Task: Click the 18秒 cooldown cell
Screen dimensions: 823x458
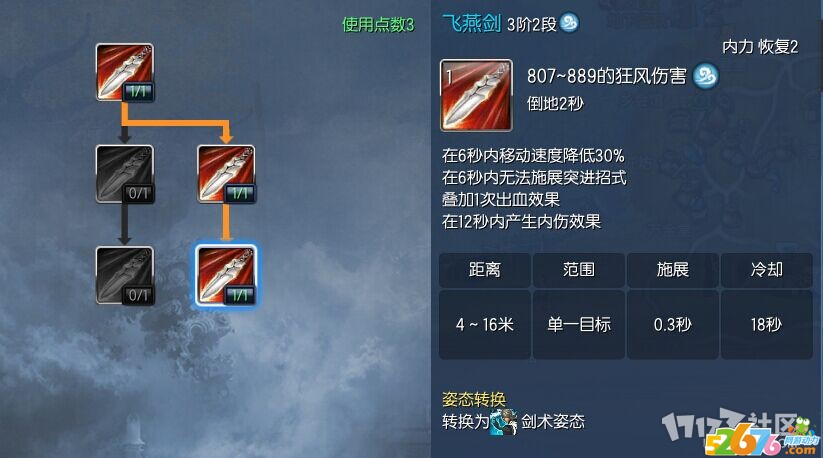Action: [x=766, y=325]
